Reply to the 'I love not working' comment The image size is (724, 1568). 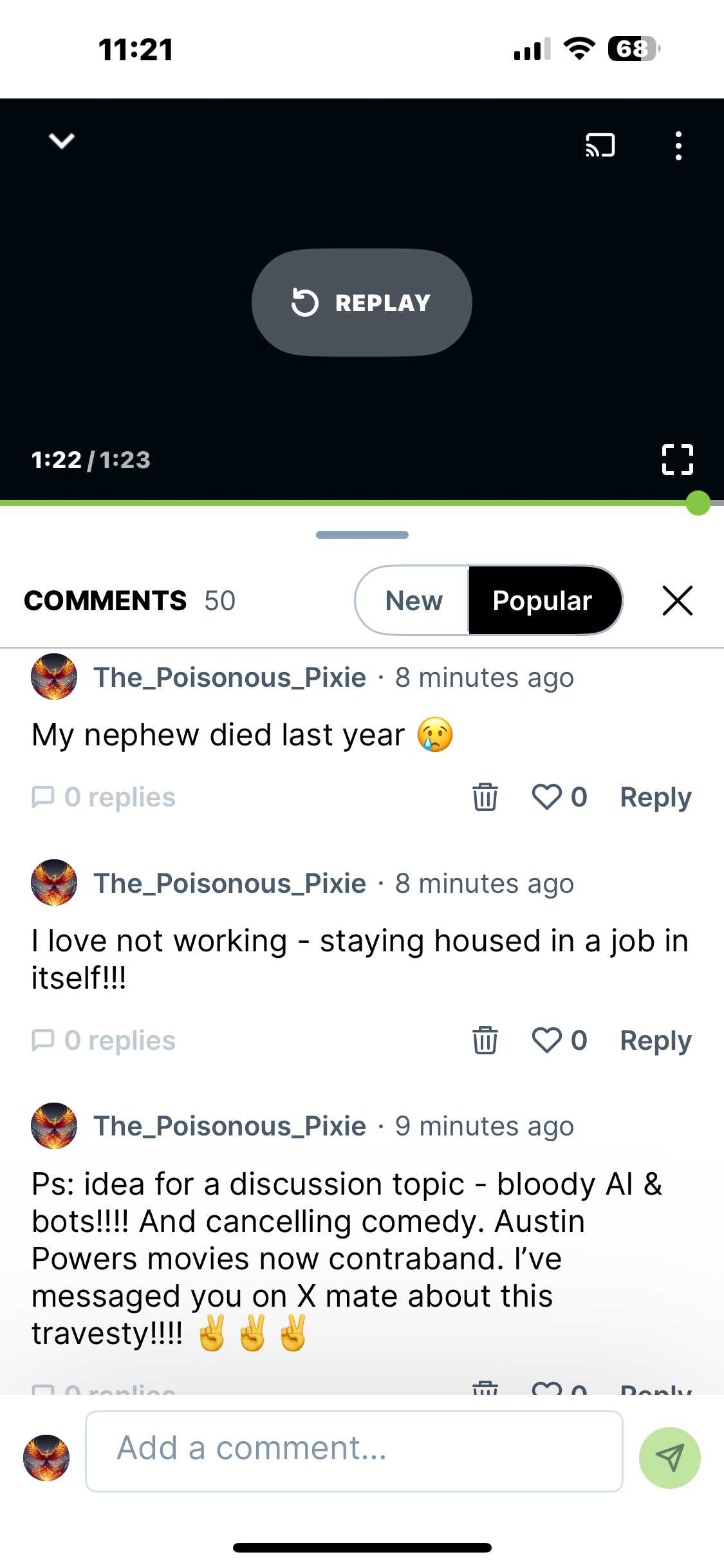pos(655,1040)
